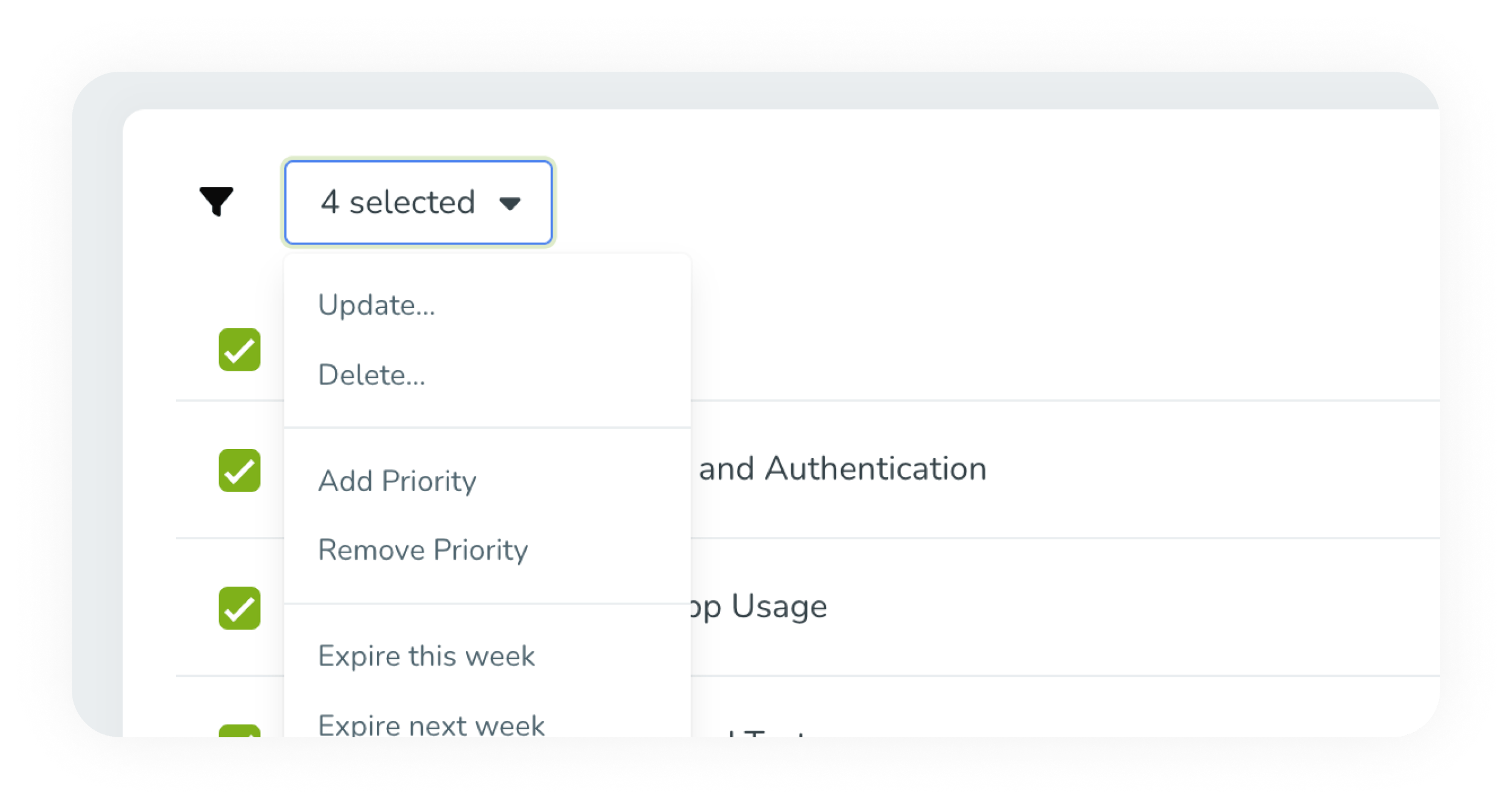Select Expire next week option
This screenshot has width=1512, height=809.
pyautogui.click(x=431, y=725)
